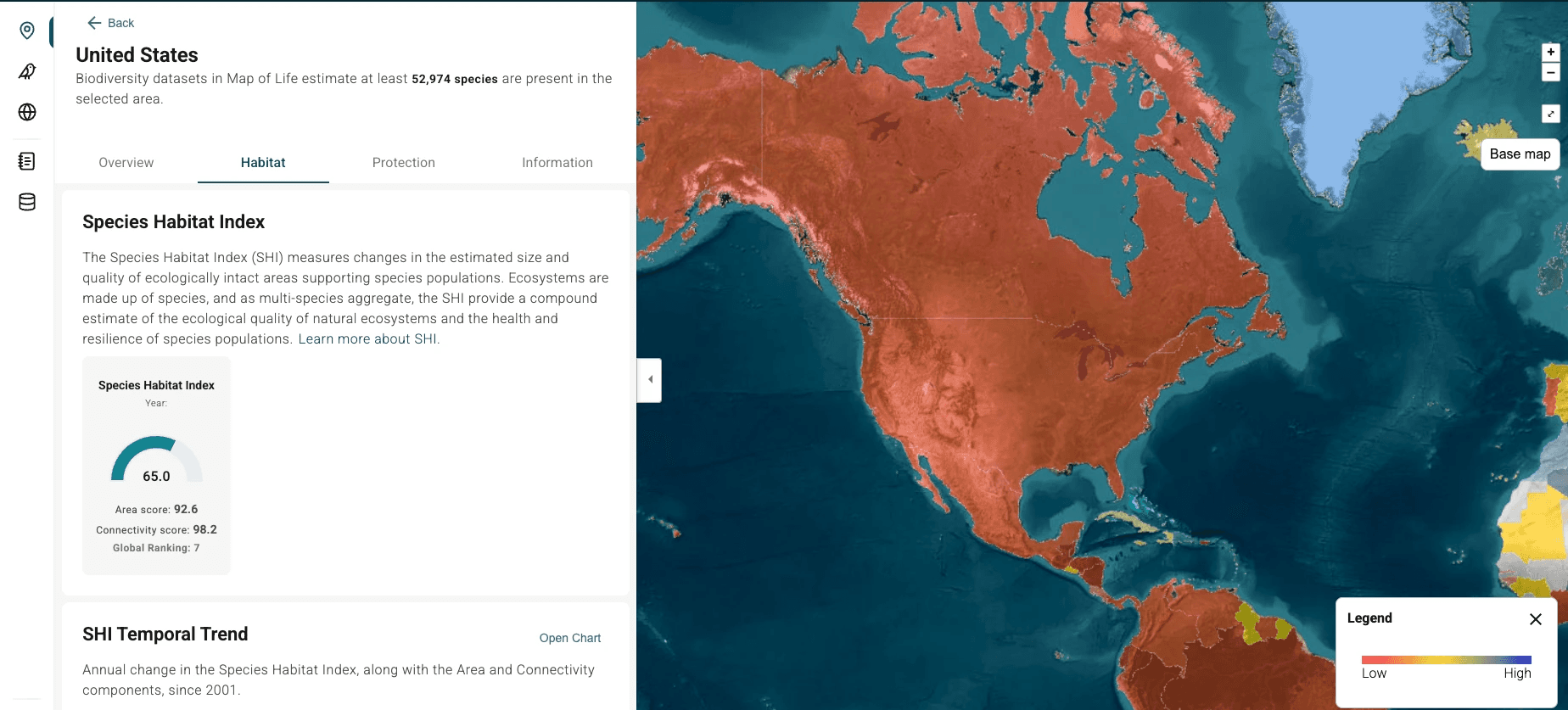Open the Year selector on the SHI card

pyautogui.click(x=155, y=403)
